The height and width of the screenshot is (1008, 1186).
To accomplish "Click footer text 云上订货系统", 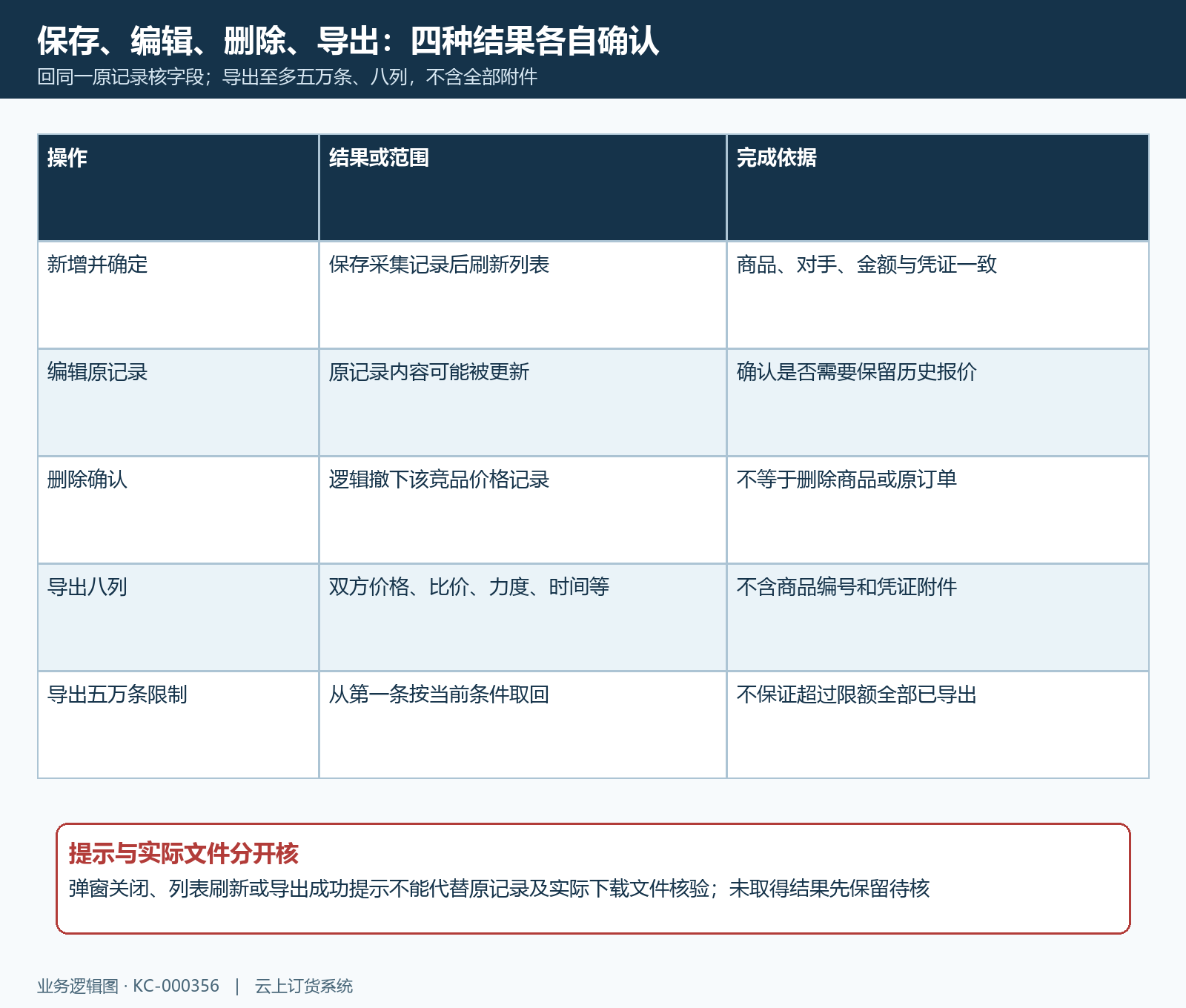I will click(x=304, y=987).
